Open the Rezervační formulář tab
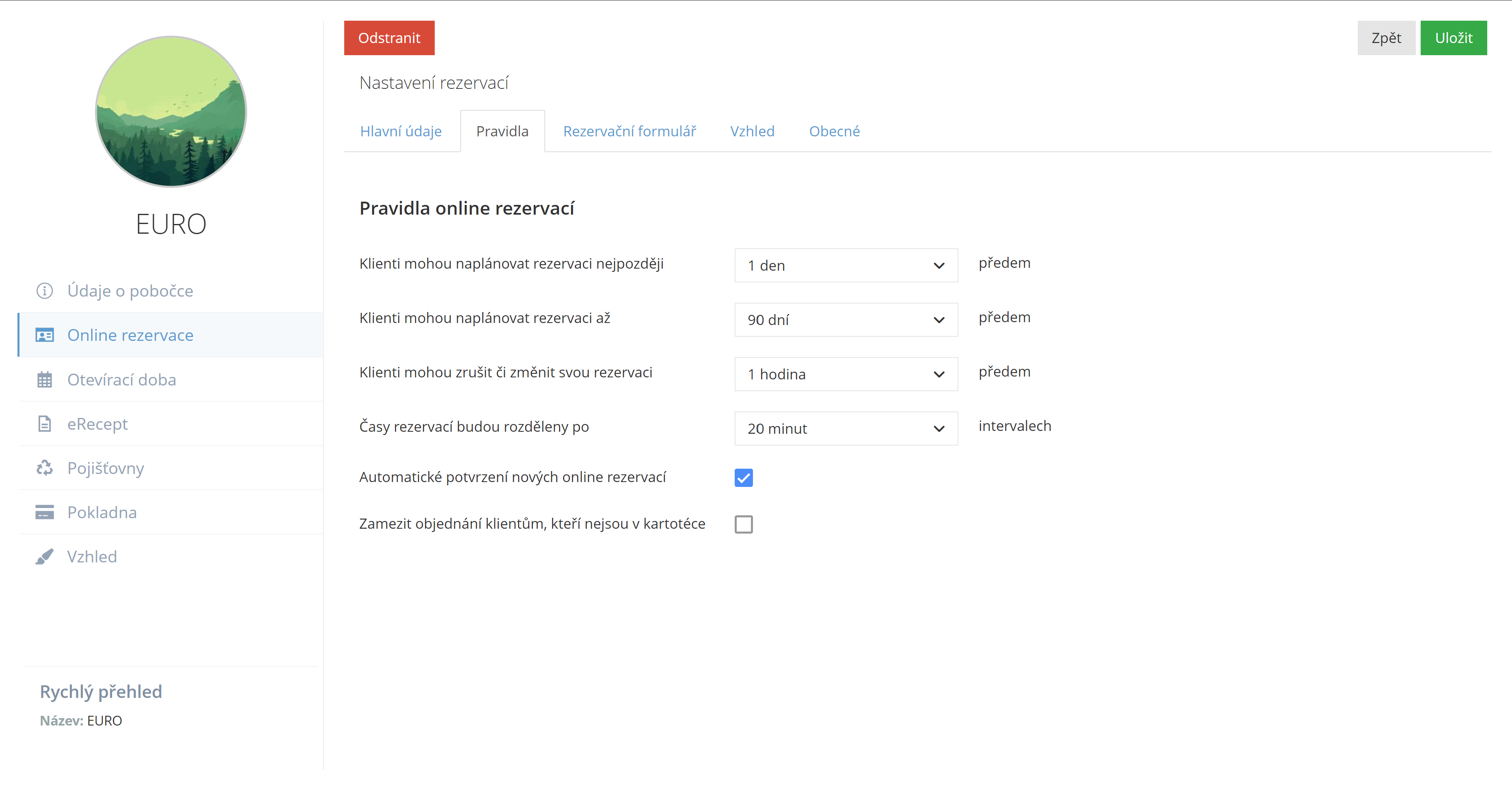Viewport: 1512px width, 788px height. pos(629,131)
